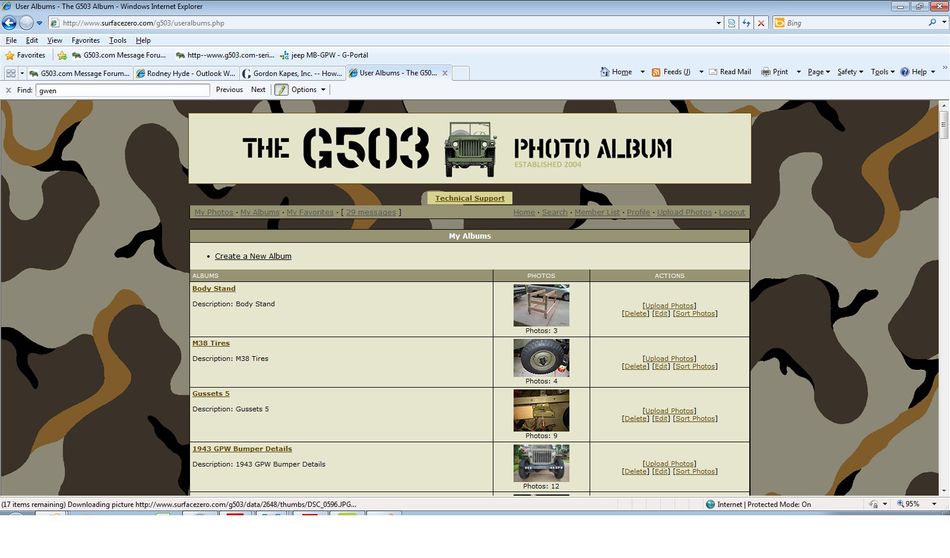Open the Feeds dropdown arrow
The image size is (950, 558).
tap(701, 71)
